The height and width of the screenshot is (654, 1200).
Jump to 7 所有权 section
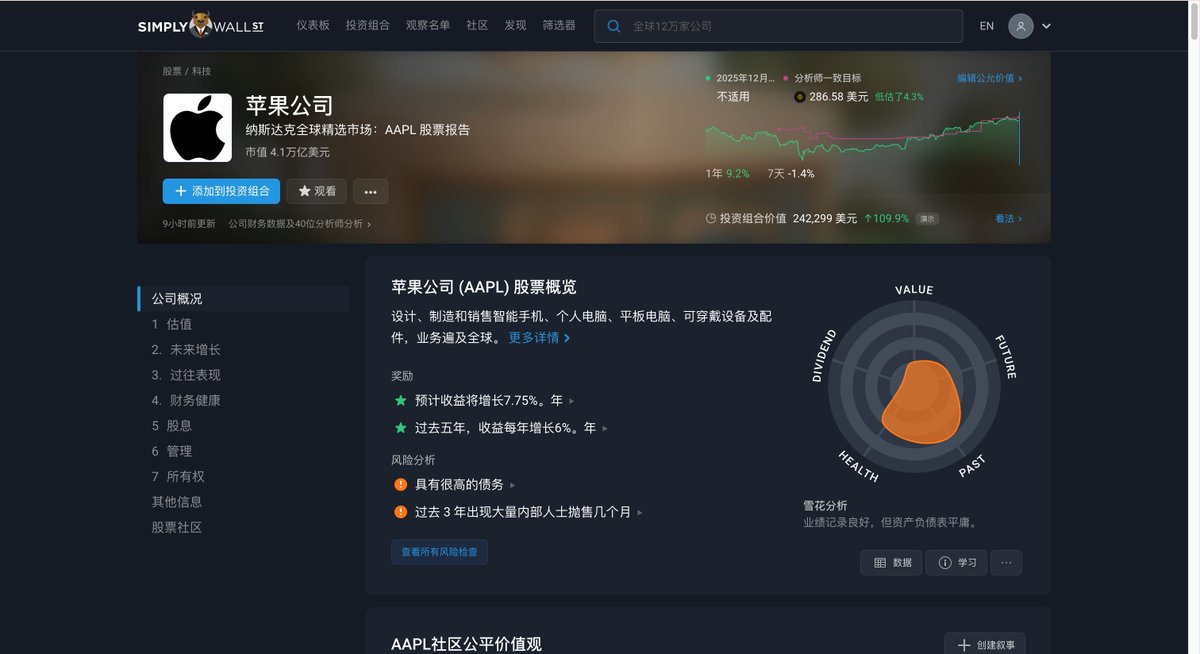point(178,477)
